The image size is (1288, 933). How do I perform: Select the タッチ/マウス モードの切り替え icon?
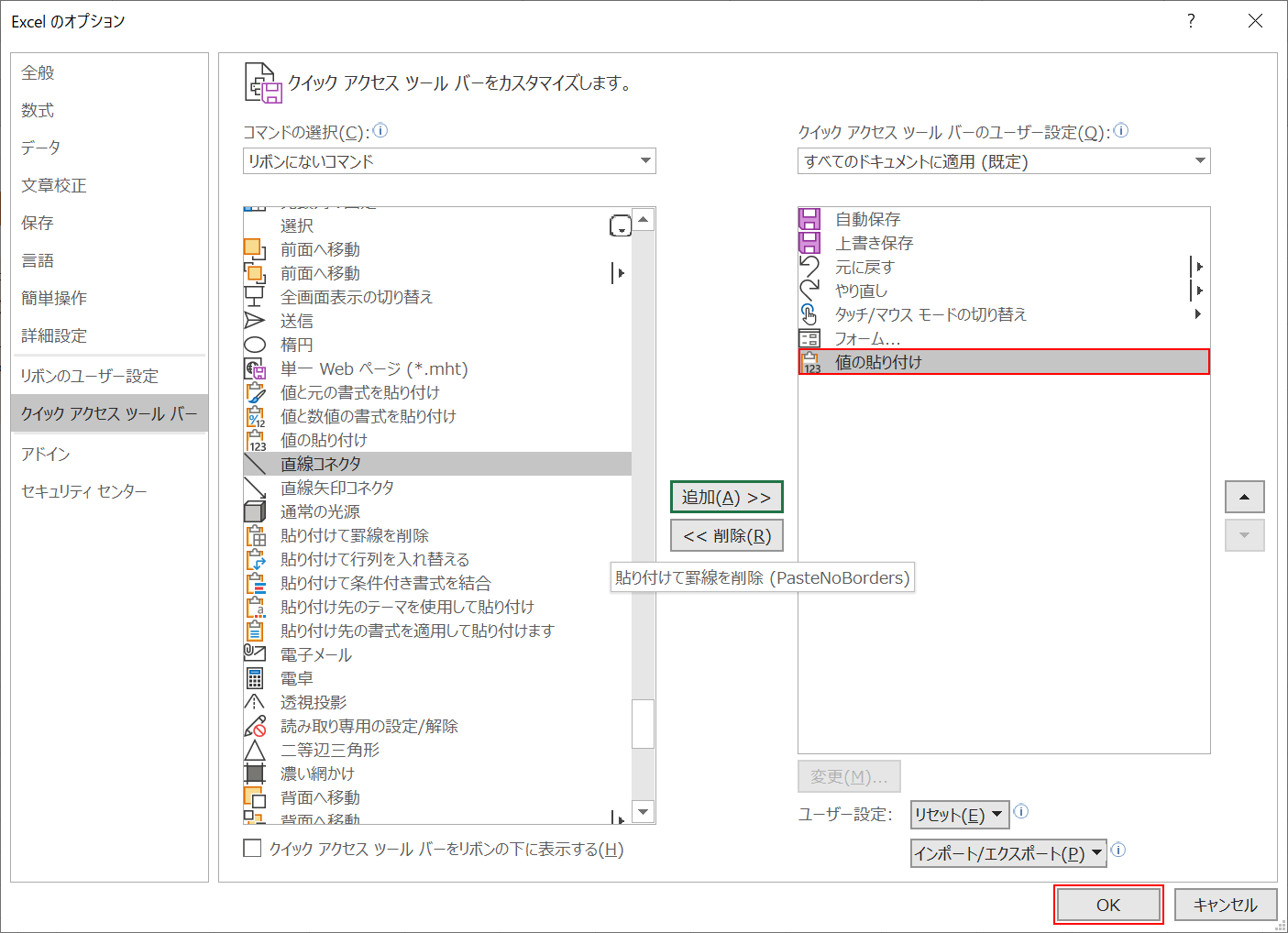[809, 313]
